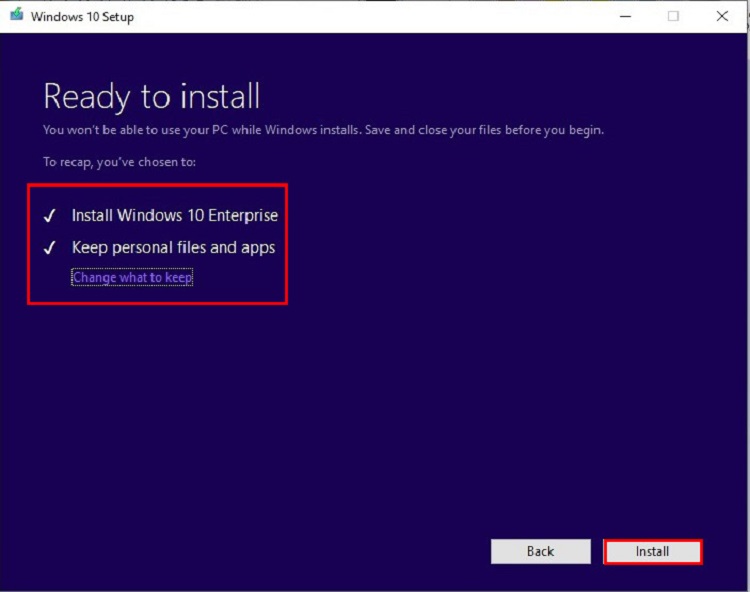Viewport: 750px width, 592px height.
Task: Click the 'Windows 10 Setup' title text
Action: (82, 17)
